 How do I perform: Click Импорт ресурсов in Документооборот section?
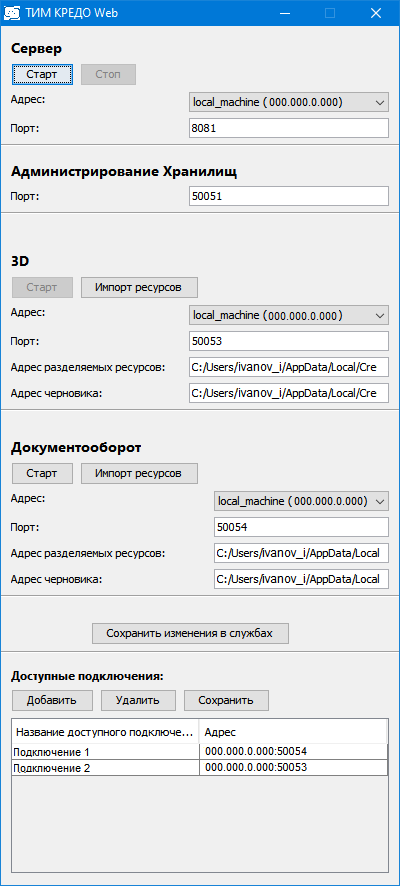[139, 473]
